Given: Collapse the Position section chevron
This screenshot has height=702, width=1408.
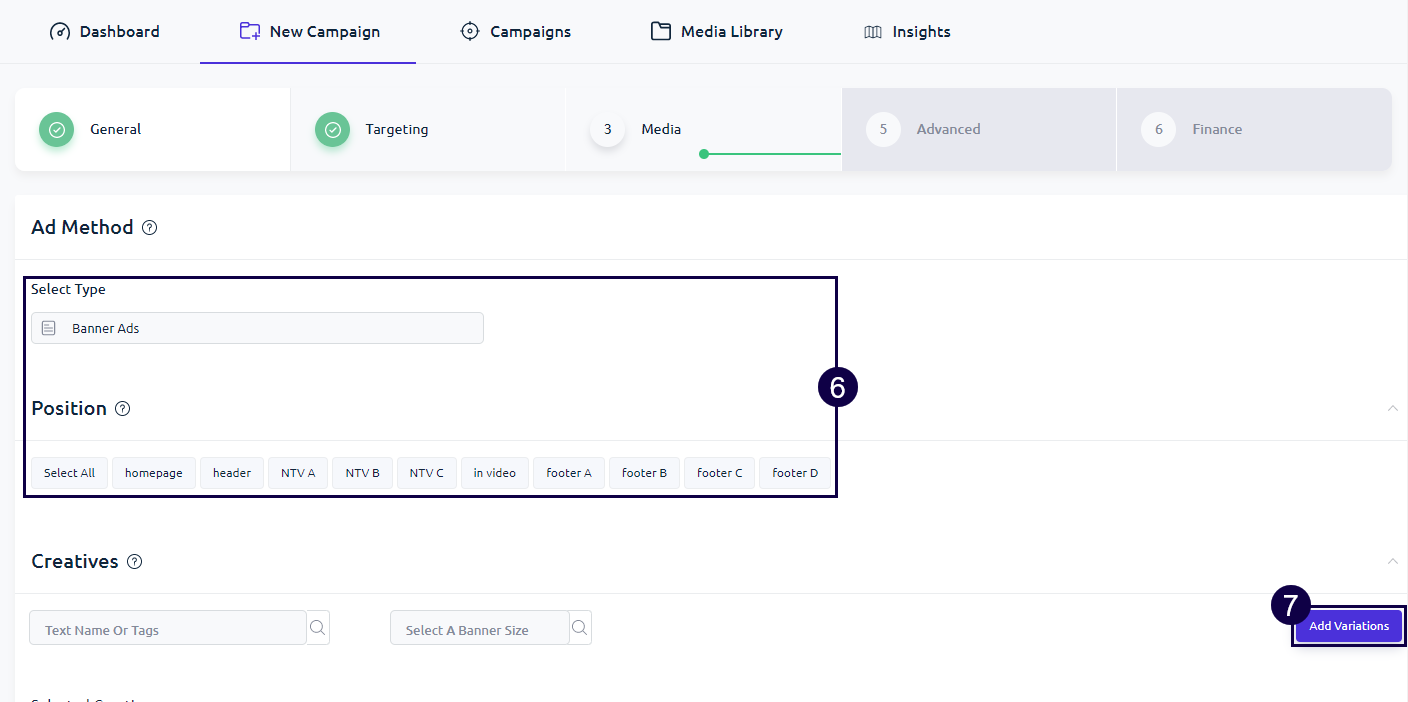Looking at the screenshot, I should tap(1392, 408).
